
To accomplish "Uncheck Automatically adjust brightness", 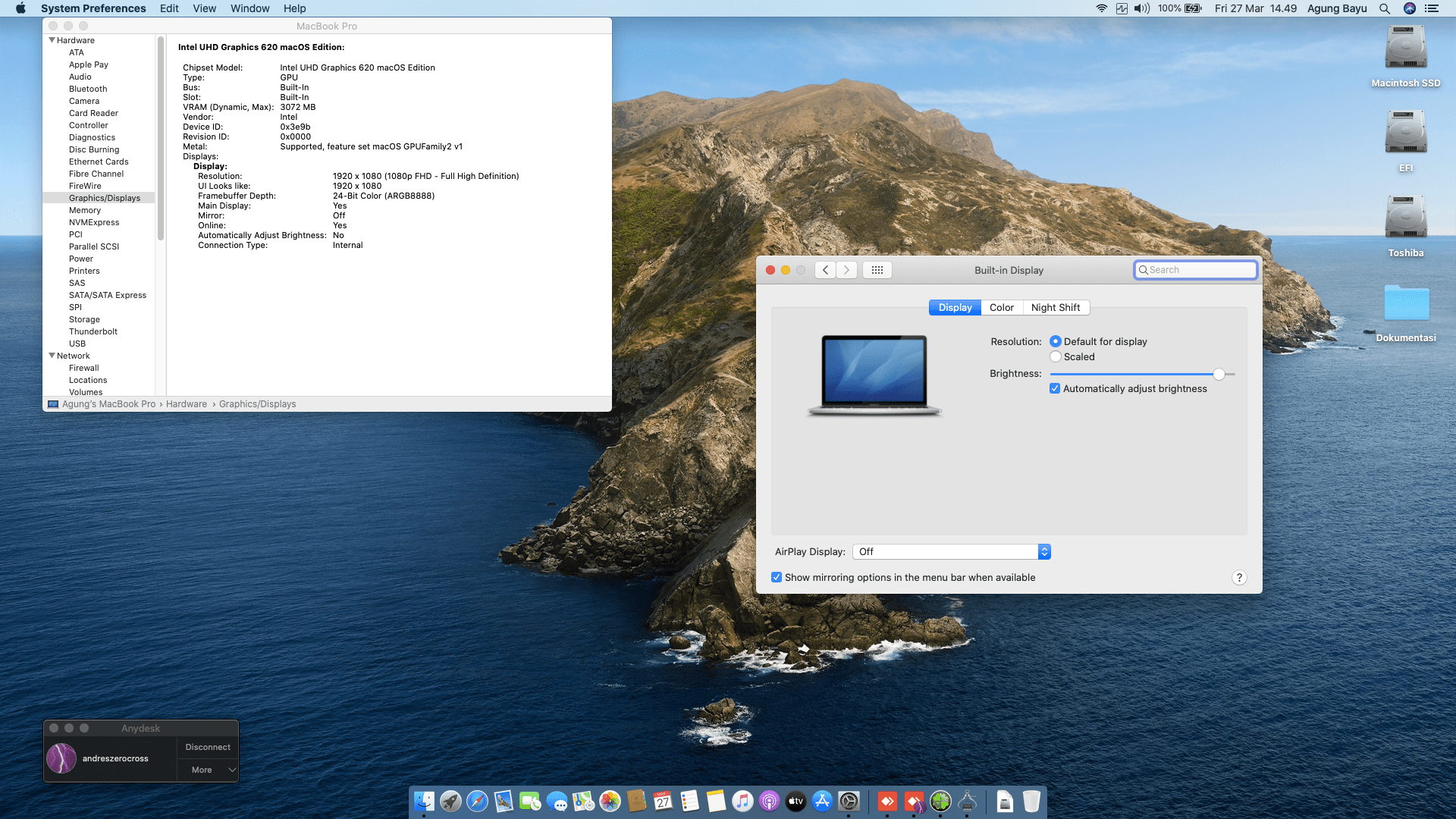I will [x=1055, y=389].
